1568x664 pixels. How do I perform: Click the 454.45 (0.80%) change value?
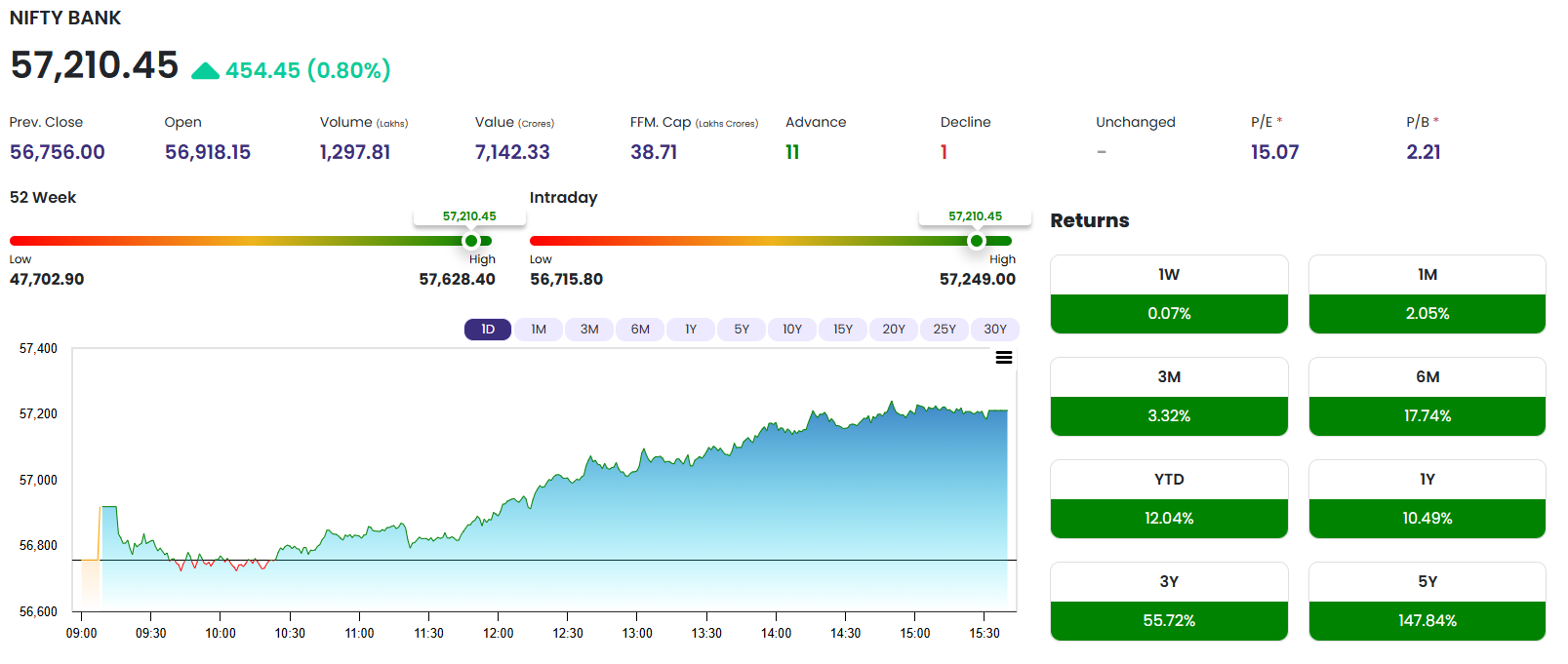pos(308,70)
